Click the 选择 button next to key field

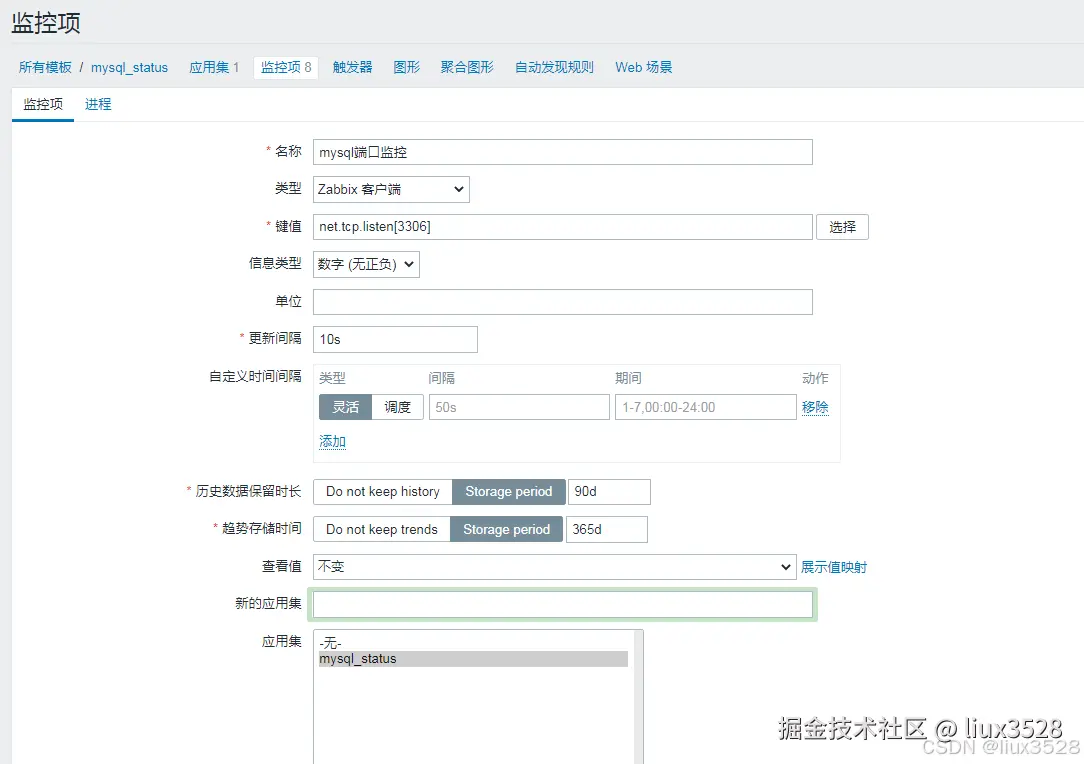click(x=842, y=227)
